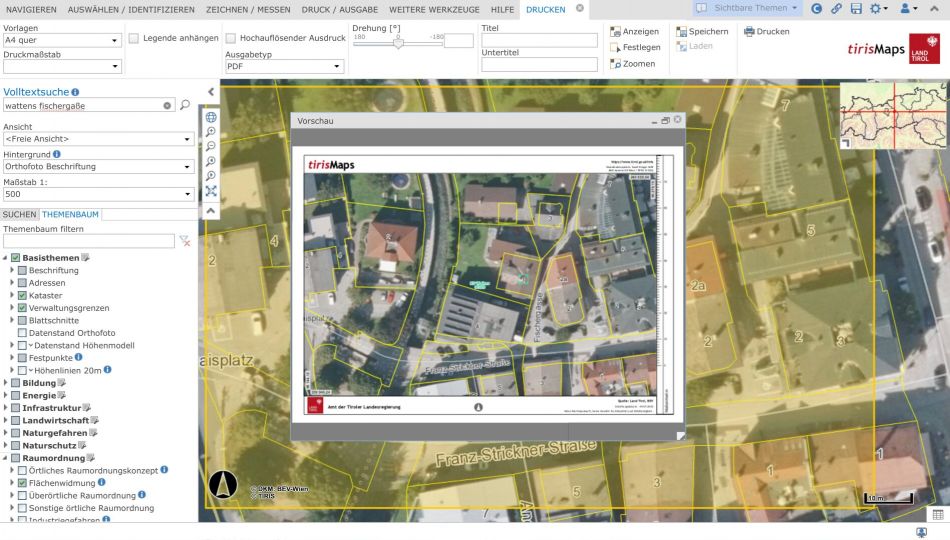This screenshot has width=950, height=540.
Task: Open legend note icon next to Basisthemen
Action: point(85,258)
